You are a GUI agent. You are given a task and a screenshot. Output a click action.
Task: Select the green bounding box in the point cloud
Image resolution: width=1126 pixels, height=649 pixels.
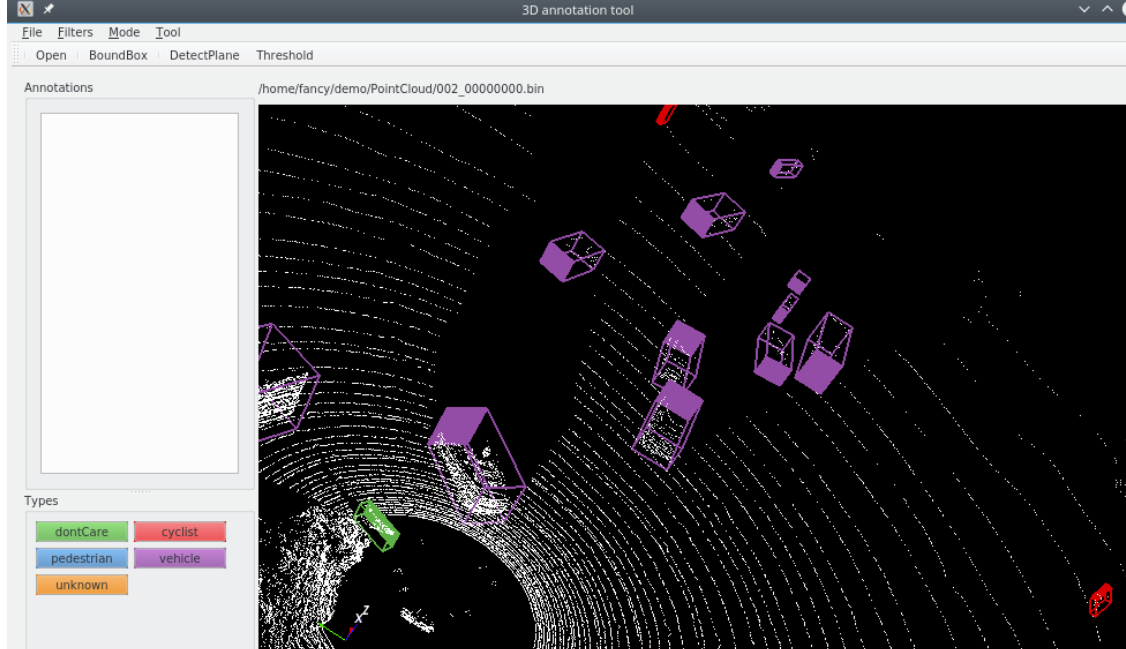377,526
